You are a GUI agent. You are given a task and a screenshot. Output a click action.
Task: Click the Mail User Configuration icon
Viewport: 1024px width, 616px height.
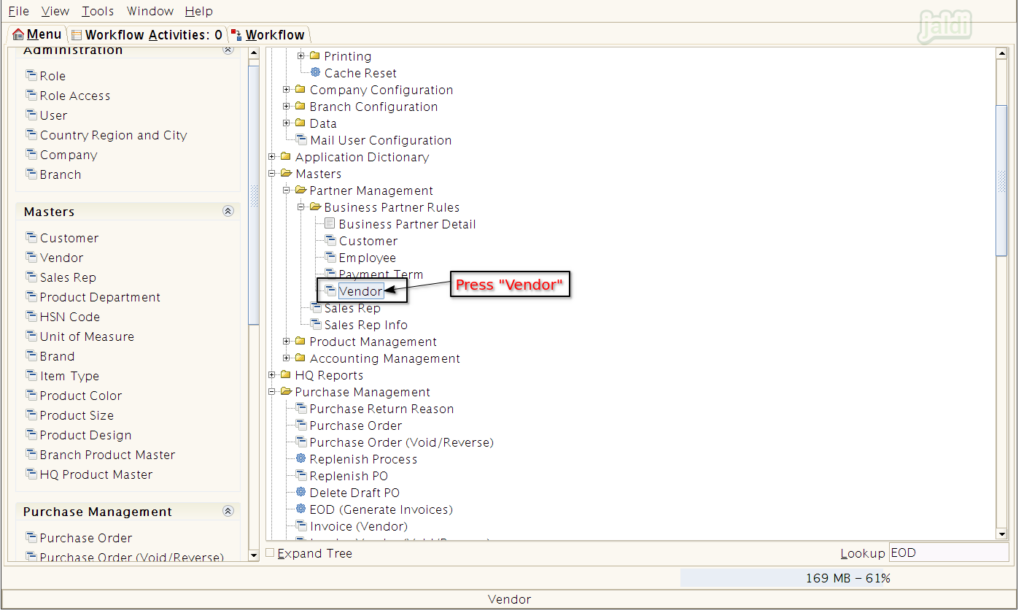[301, 140]
